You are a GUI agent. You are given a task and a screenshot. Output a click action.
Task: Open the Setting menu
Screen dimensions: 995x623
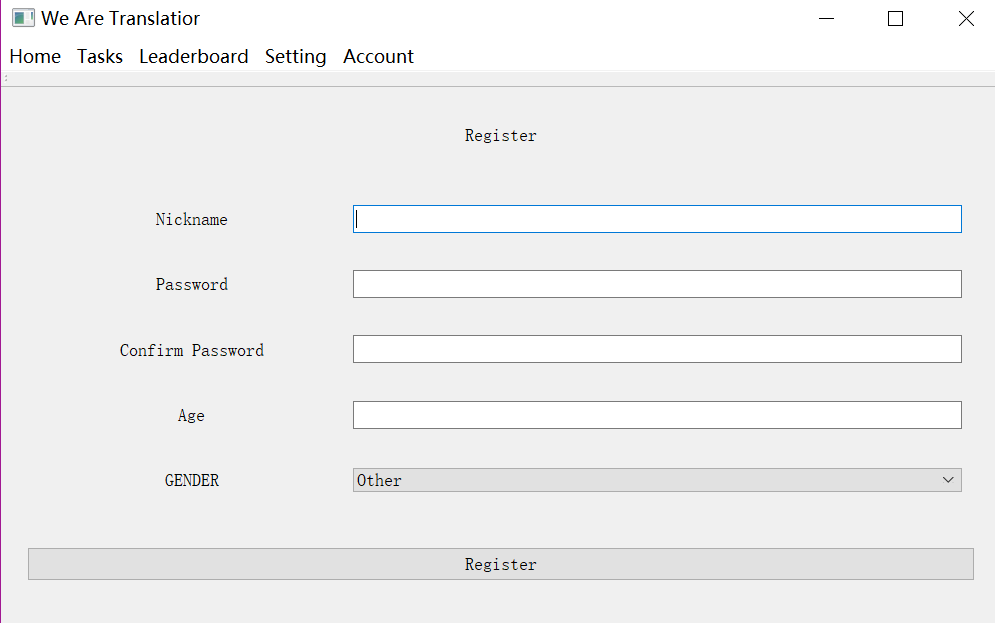pyautogui.click(x=295, y=56)
